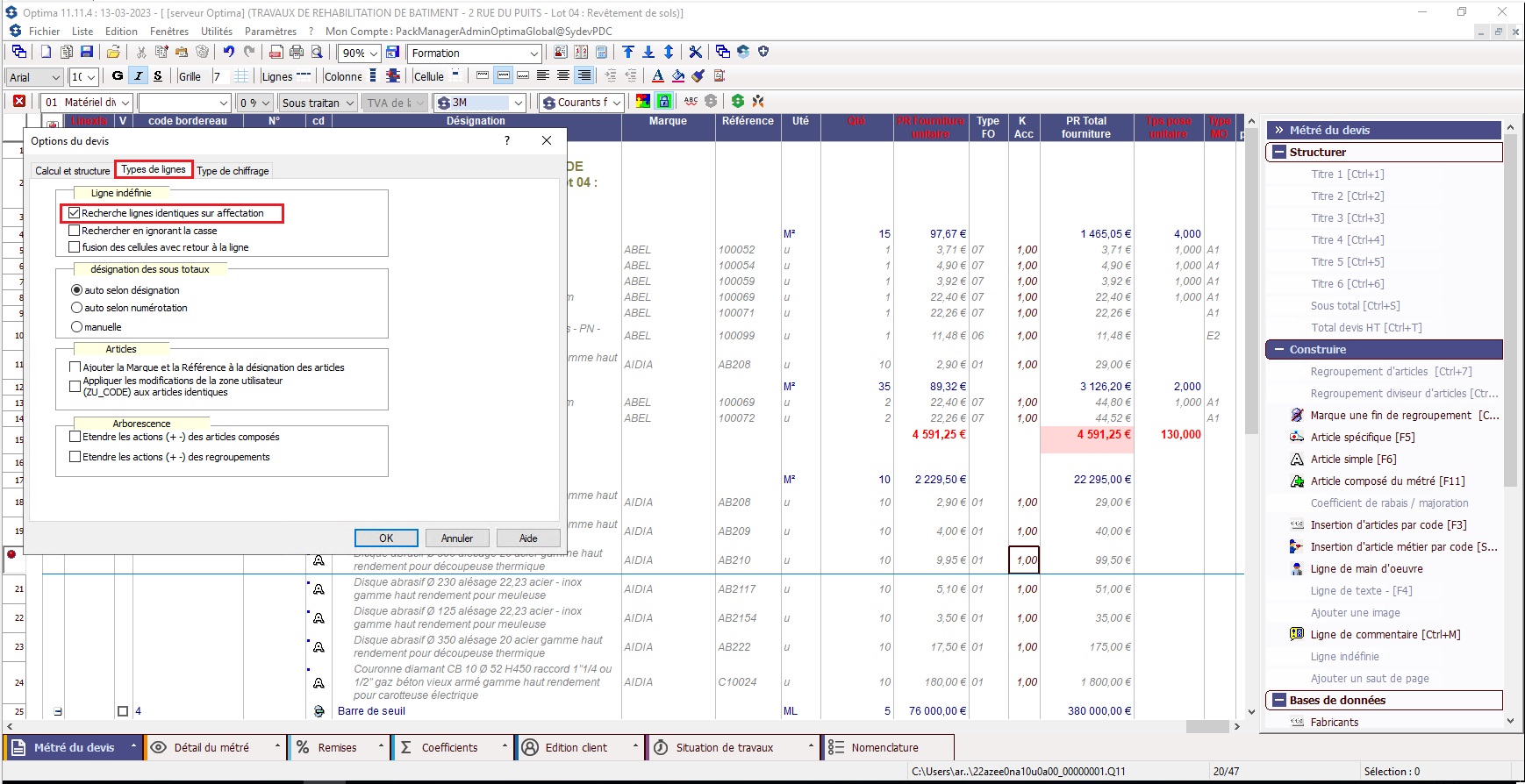1525x784 pixels.
Task: Open the crossed tools settings icon
Action: coord(695,52)
